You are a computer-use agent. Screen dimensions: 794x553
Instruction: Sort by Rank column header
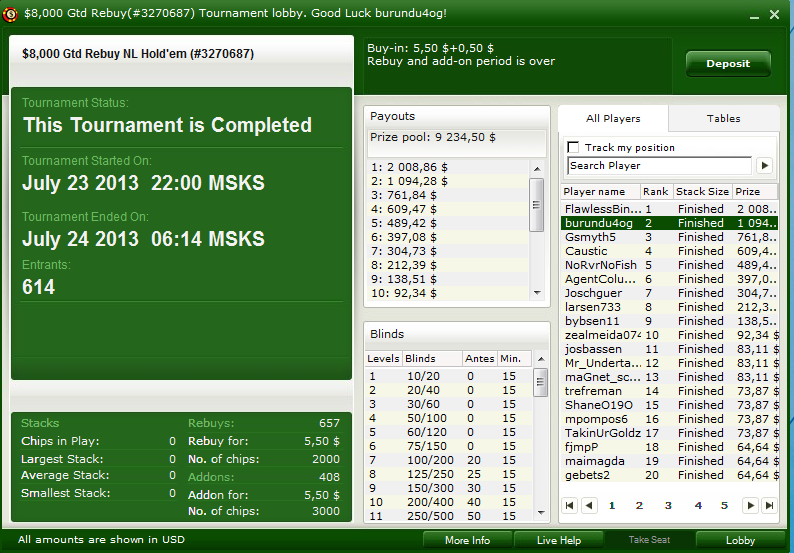pyautogui.click(x=656, y=191)
